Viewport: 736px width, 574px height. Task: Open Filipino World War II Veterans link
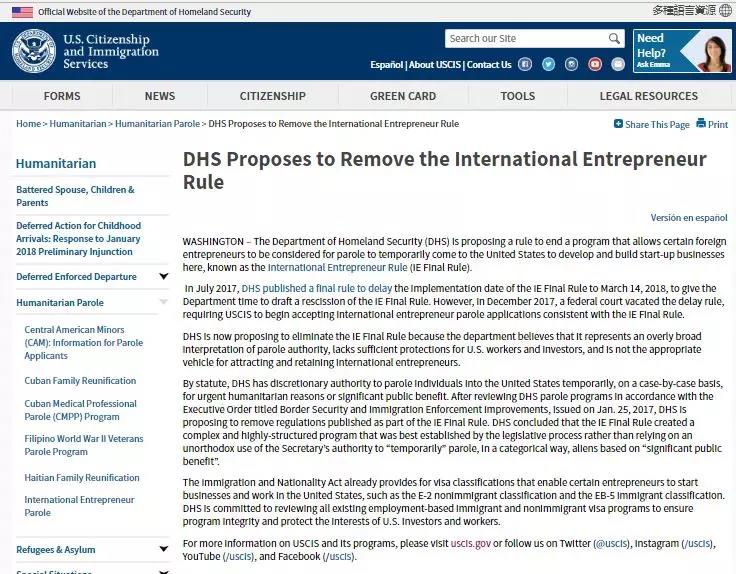(x=84, y=445)
